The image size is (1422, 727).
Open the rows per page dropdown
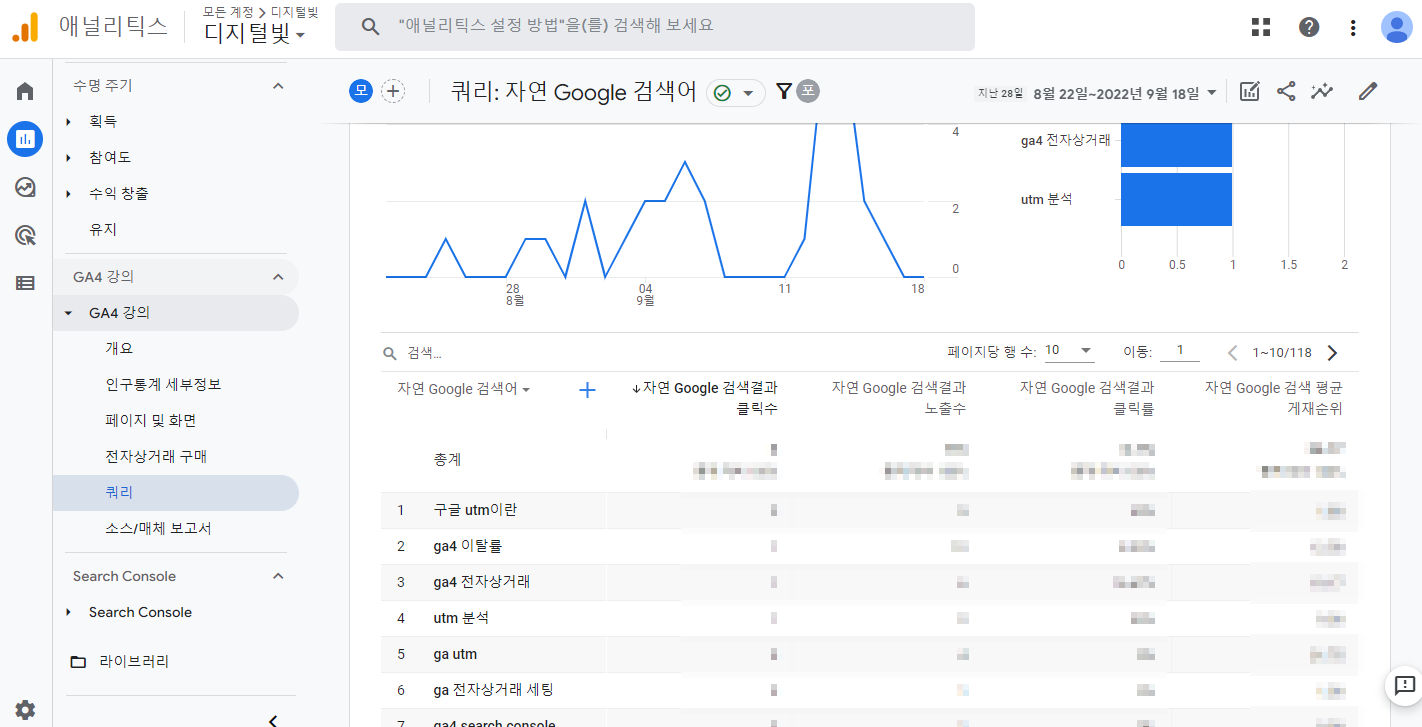tap(1069, 352)
